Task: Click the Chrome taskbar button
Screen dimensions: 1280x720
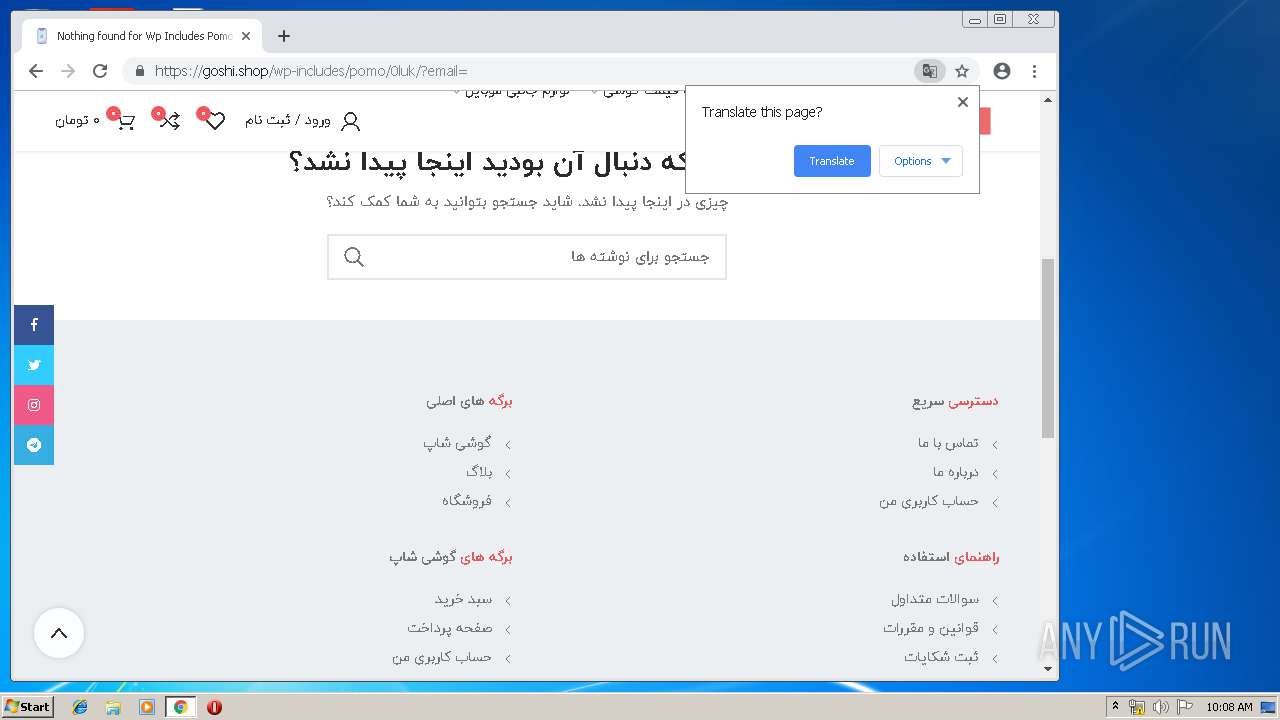Action: pos(181,707)
